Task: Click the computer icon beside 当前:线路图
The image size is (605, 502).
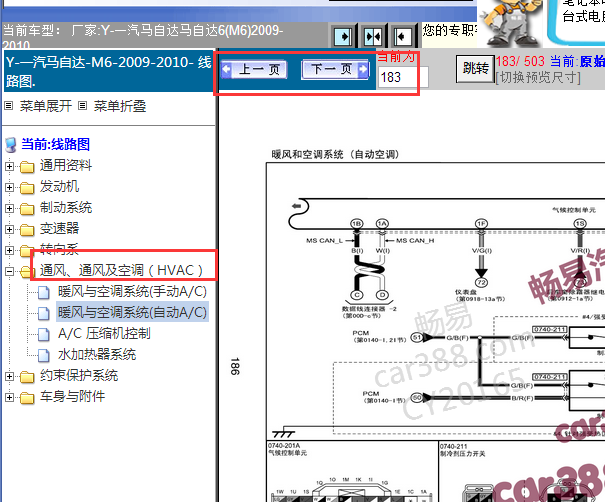Action: [x=11, y=145]
